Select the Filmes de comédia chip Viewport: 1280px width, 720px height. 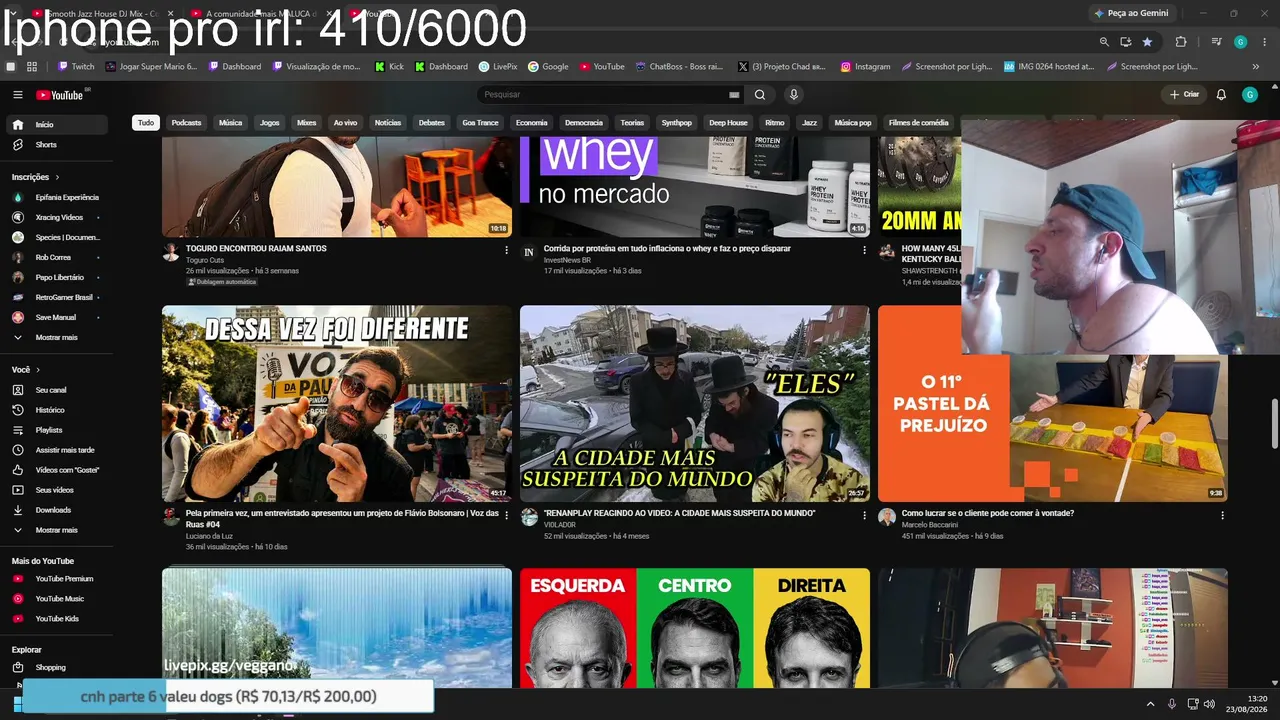[x=918, y=123]
